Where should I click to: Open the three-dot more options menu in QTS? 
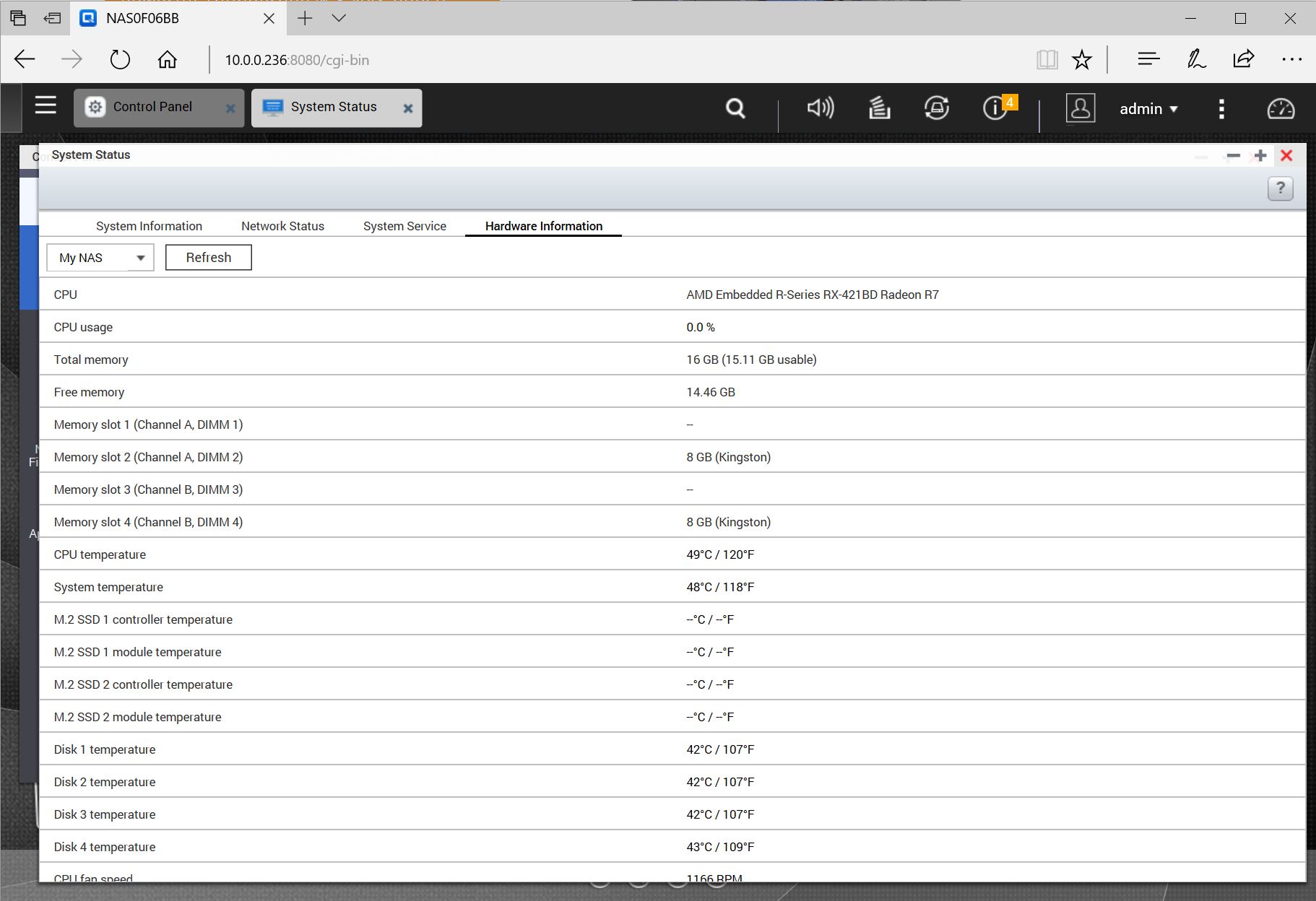pyautogui.click(x=1221, y=109)
